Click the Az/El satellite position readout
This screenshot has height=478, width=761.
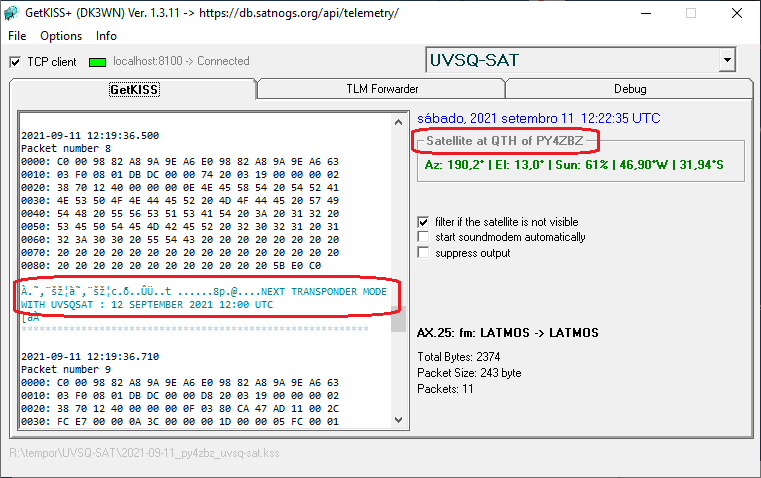(x=574, y=165)
